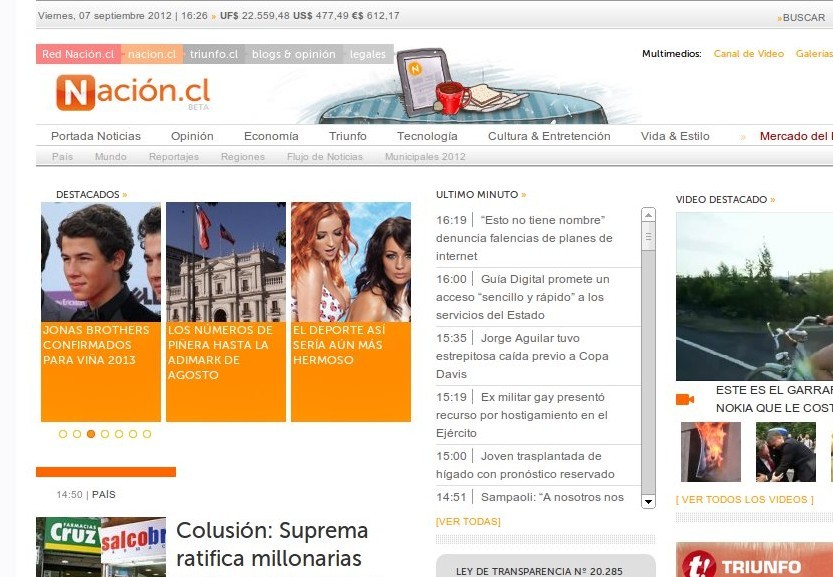Select the first carousel dot
The width and height of the screenshot is (833, 577).
pyautogui.click(x=63, y=434)
